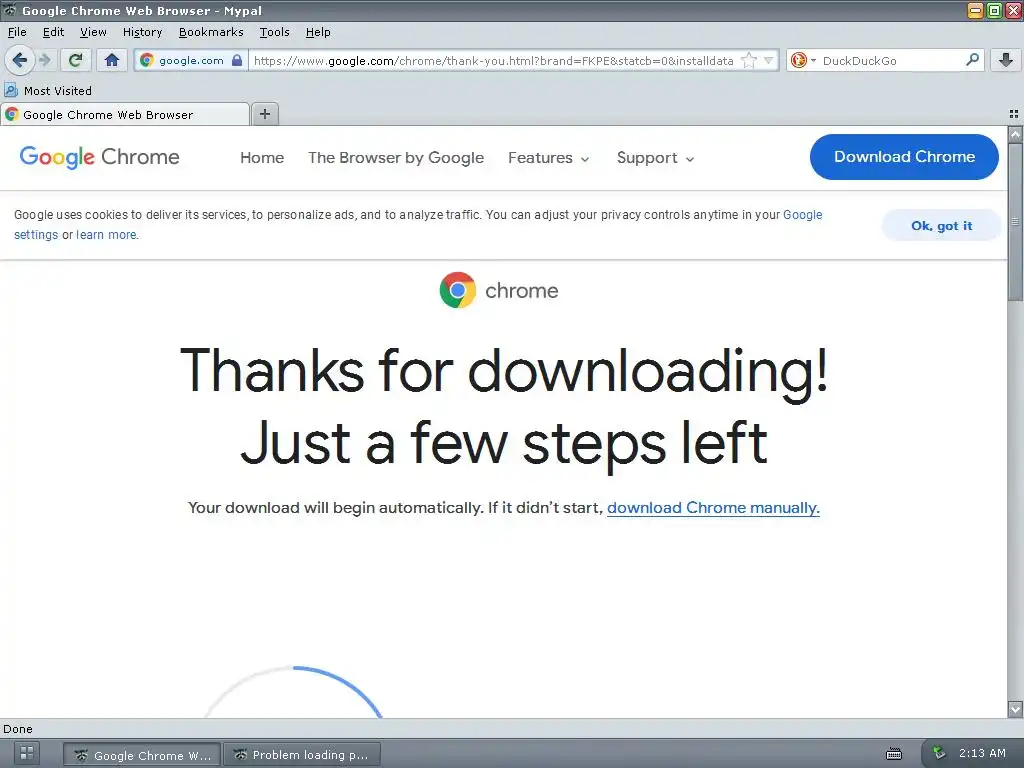Open the Bookmarks menu

211,32
